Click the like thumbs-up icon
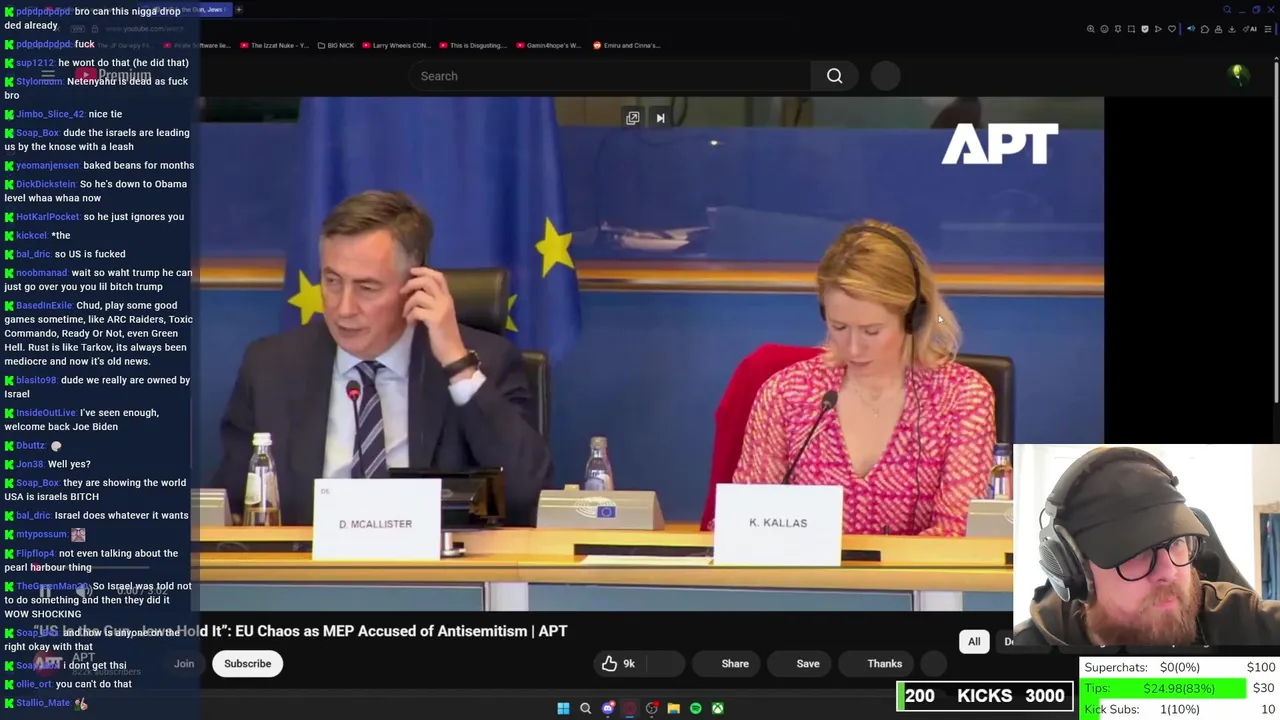The height and width of the screenshot is (720, 1280). [609, 663]
